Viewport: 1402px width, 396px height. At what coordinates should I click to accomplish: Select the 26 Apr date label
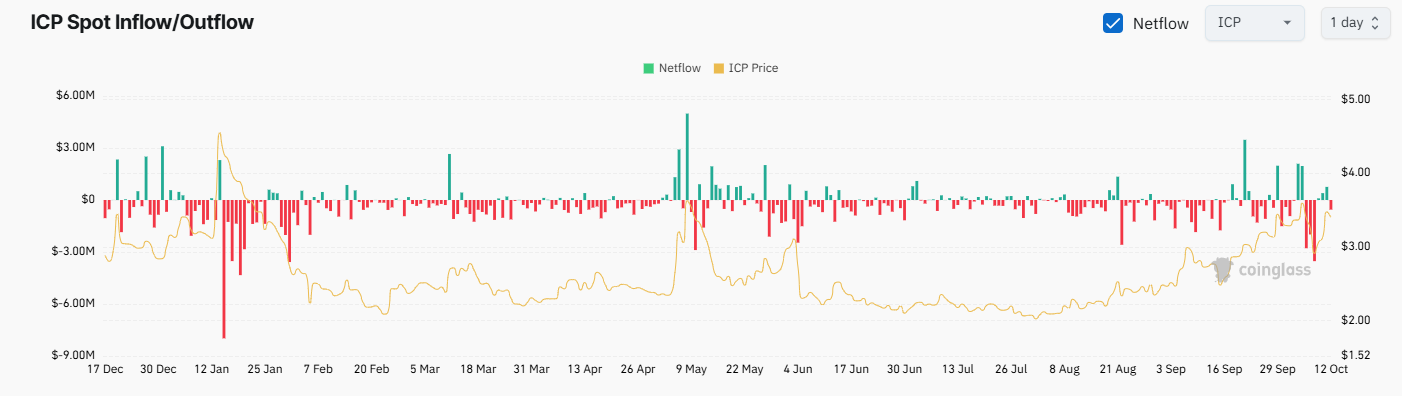(638, 369)
